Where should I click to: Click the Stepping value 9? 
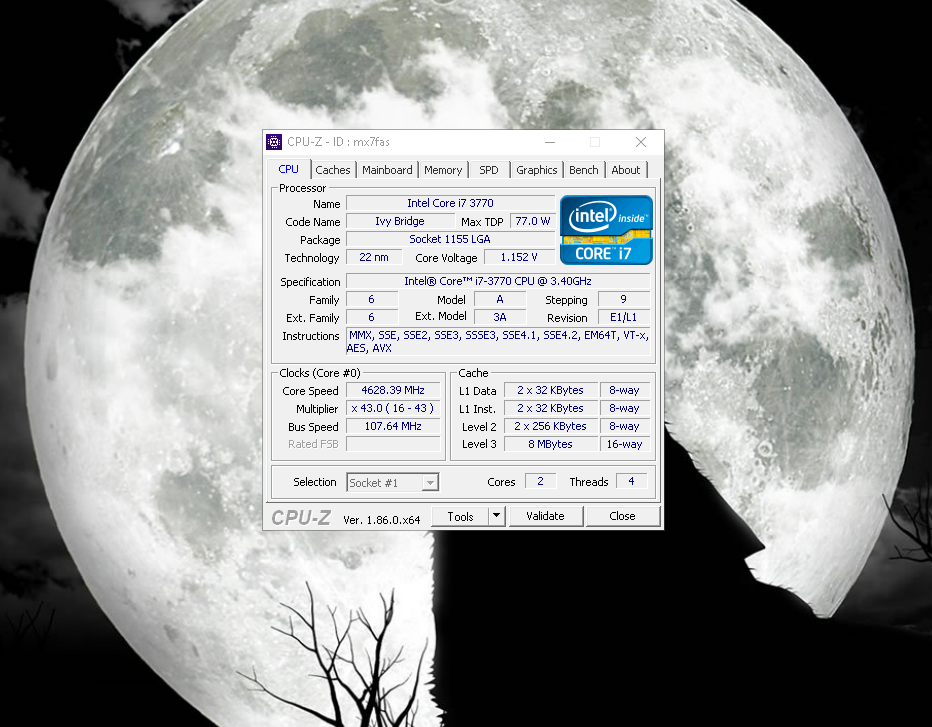coord(624,299)
